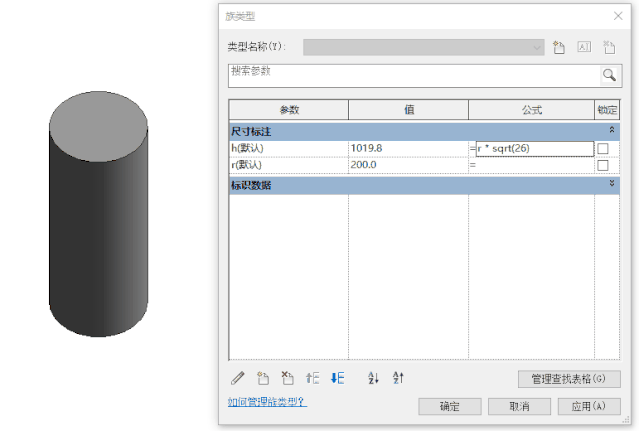Click the New Type icon beside type name
639x431 pixels.
point(559,48)
